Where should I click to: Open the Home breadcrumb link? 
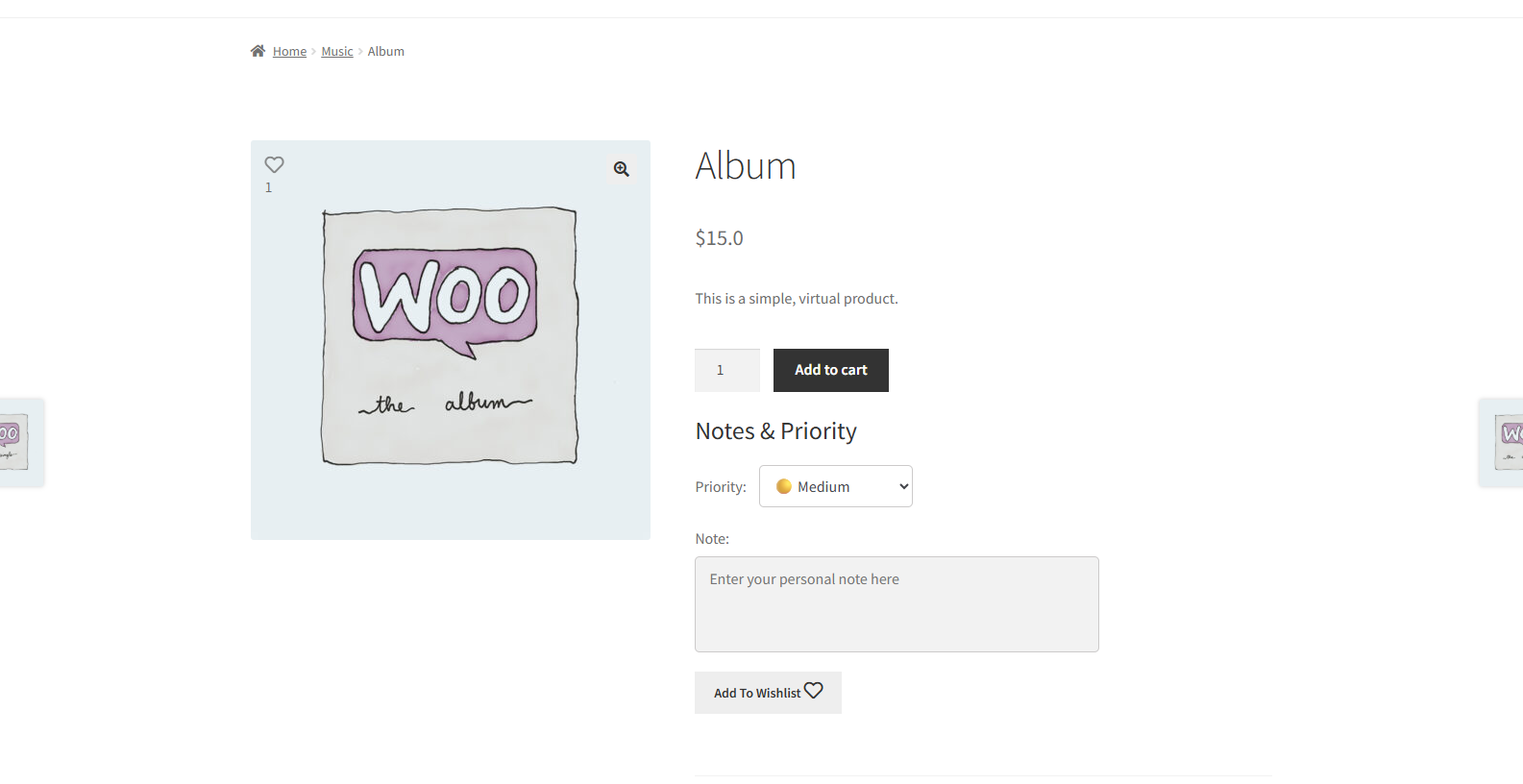pos(289,52)
